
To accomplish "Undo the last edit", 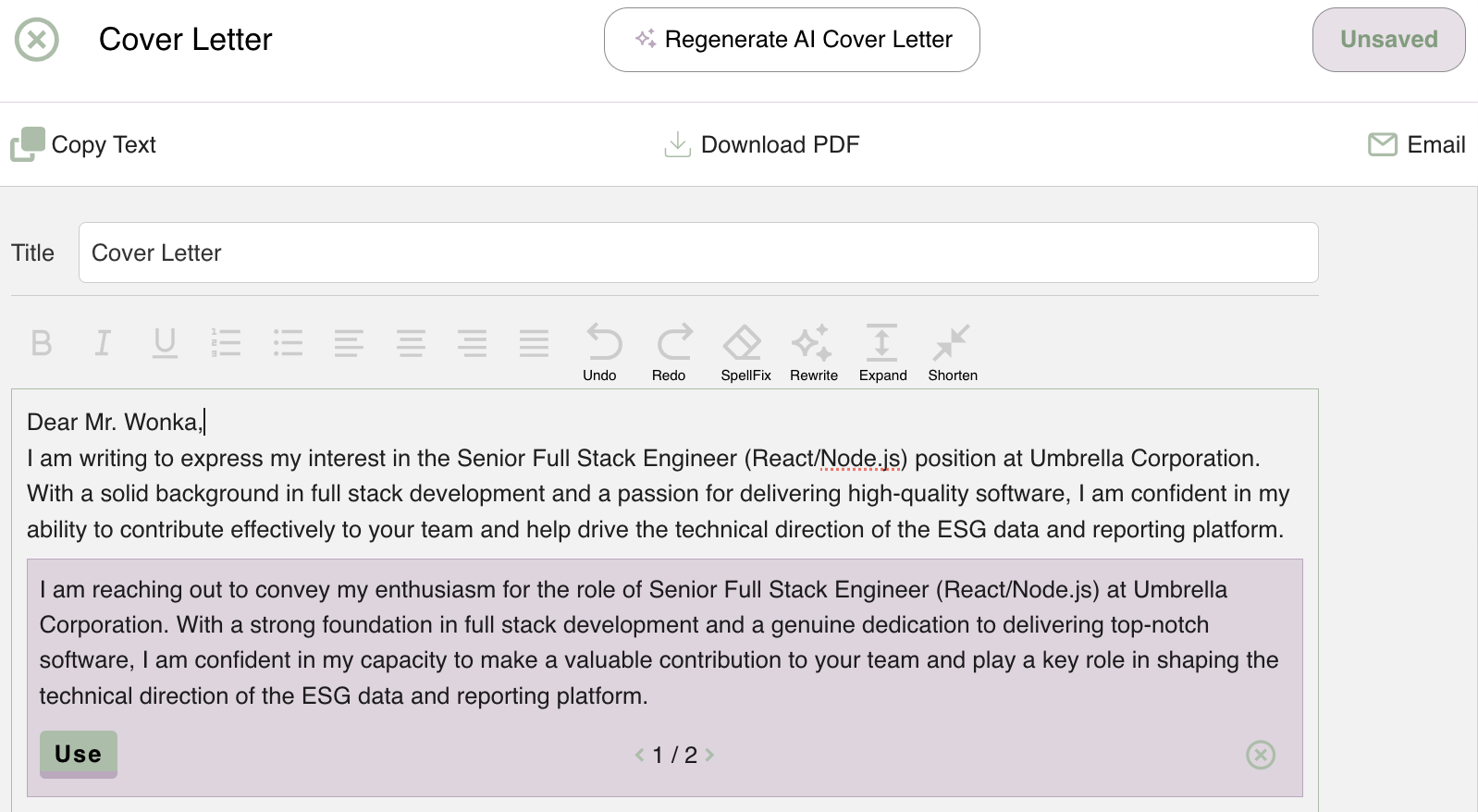I will point(603,351).
